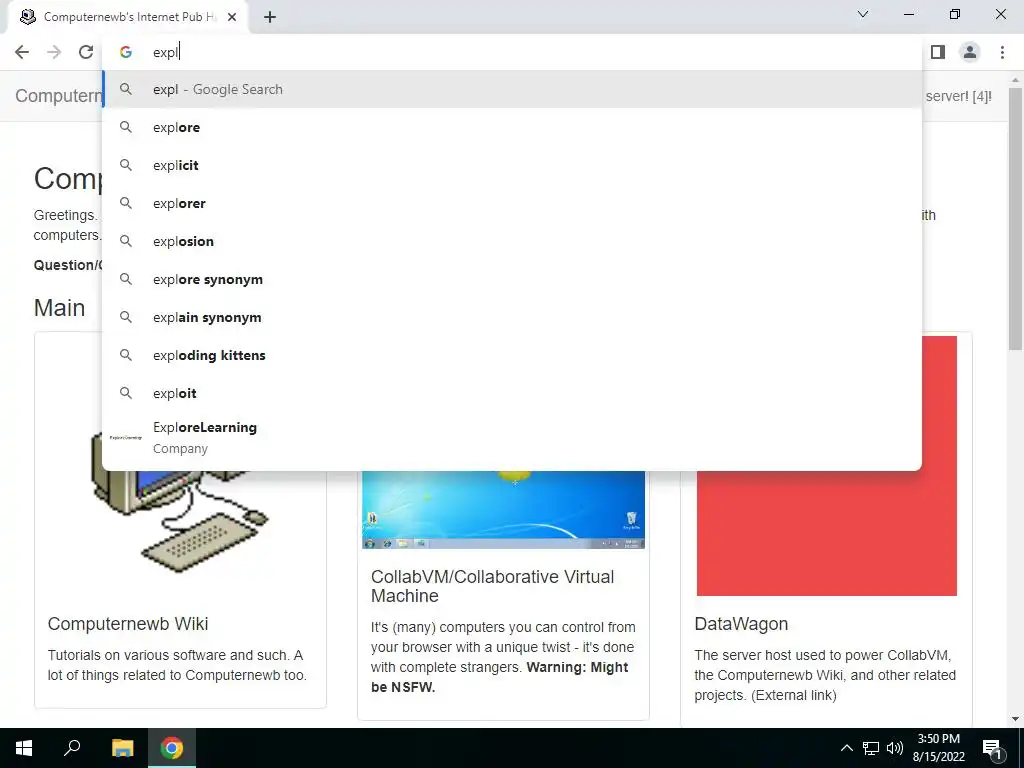Open the tab search chevron in title bar
Viewport: 1024px width, 768px height.
point(863,14)
